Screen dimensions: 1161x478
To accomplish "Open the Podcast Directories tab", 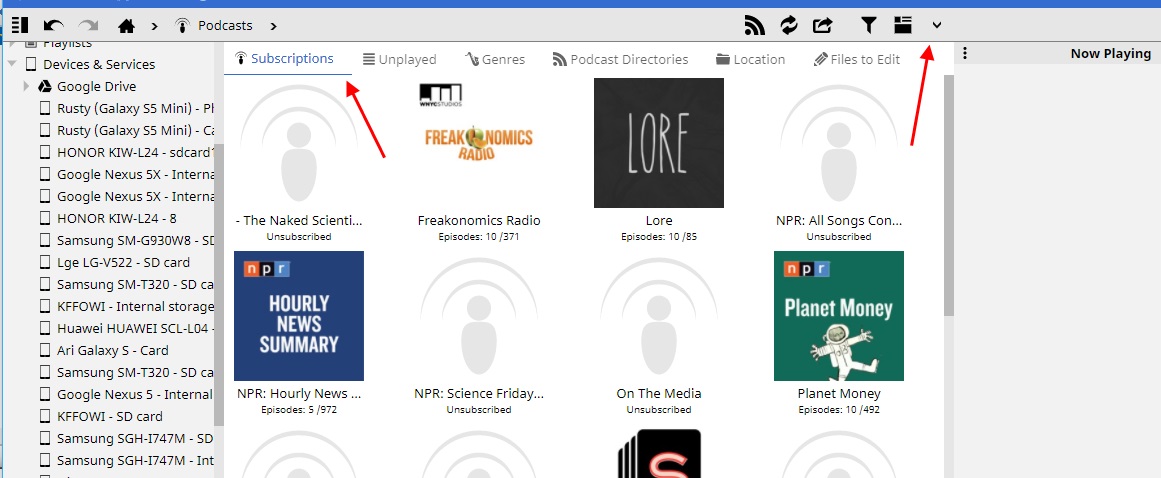I will pos(620,59).
